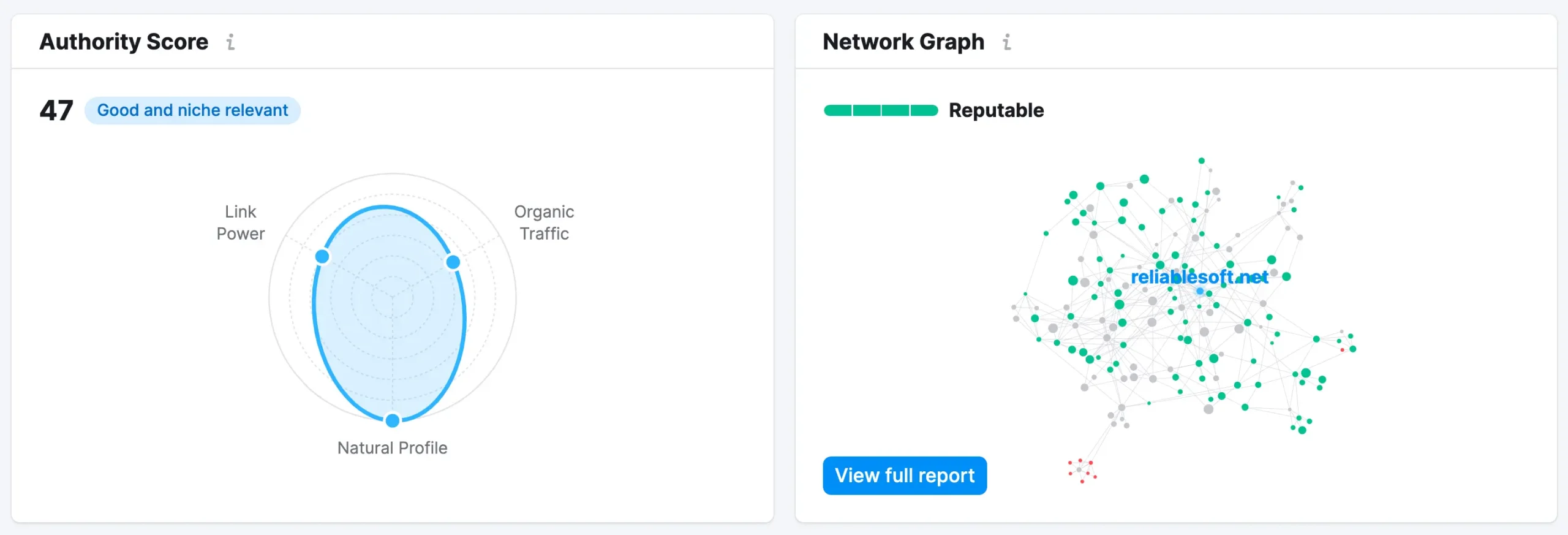This screenshot has width=1568, height=535.
Task: Click the green Reputable rating bar
Action: click(x=881, y=110)
